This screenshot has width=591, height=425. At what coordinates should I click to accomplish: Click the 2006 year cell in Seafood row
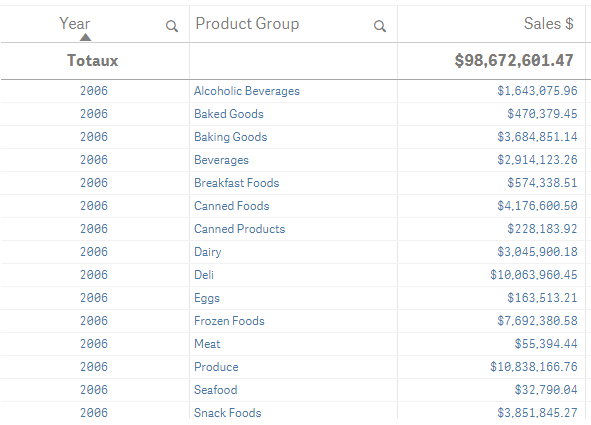94,390
